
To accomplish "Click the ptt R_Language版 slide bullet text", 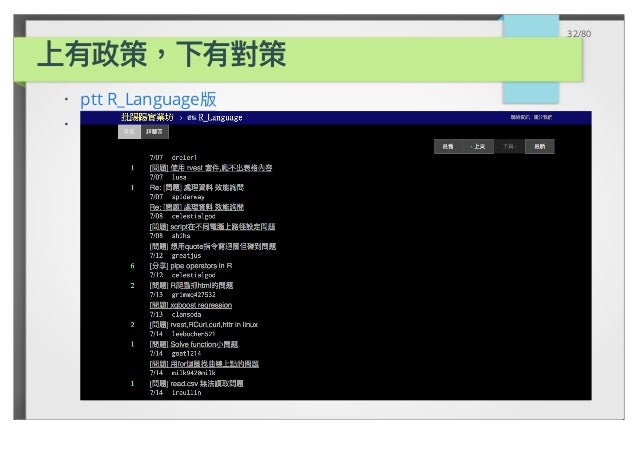I will pyautogui.click(x=148, y=99).
